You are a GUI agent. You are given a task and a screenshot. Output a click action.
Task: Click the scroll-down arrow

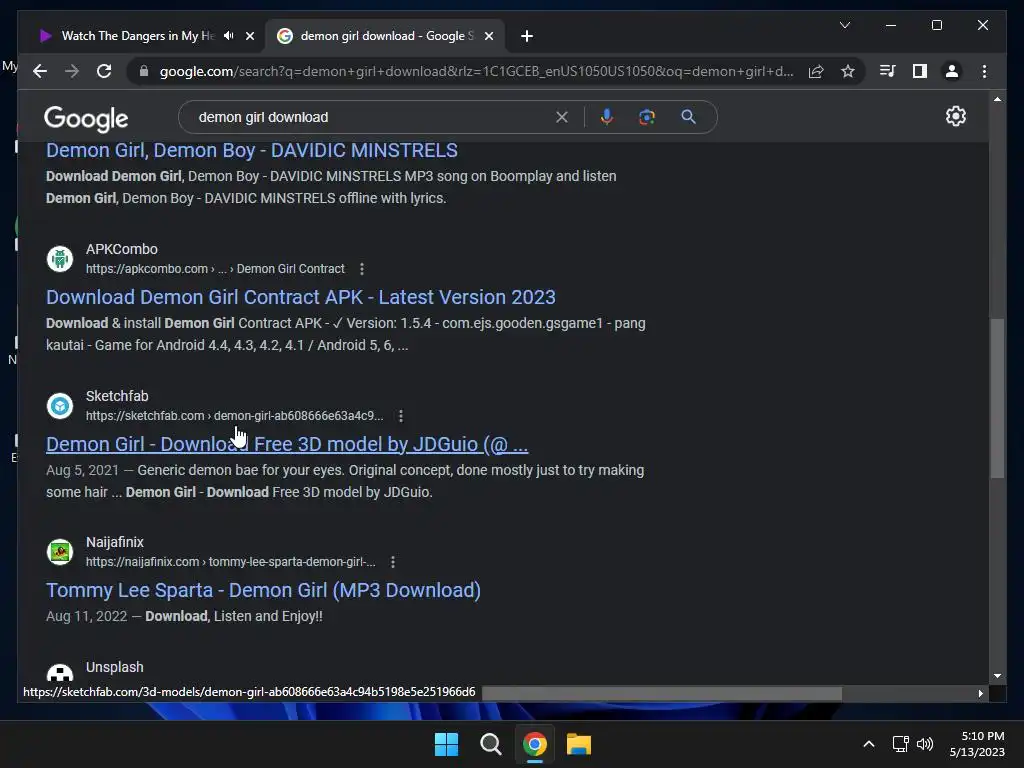point(997,676)
